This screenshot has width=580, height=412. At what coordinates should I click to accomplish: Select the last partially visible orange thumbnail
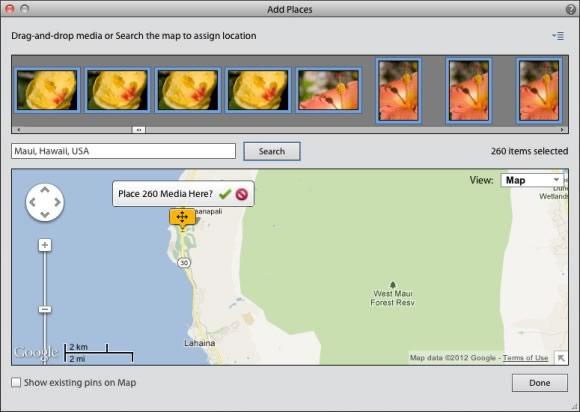coord(539,90)
